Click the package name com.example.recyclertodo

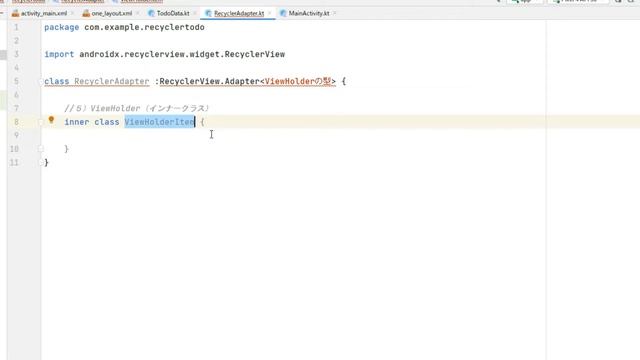pos(144,27)
